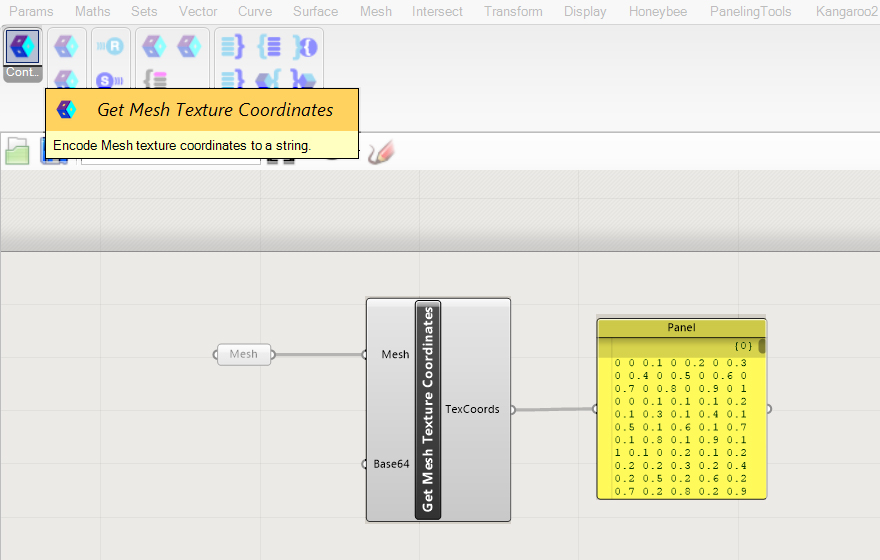Image resolution: width=880 pixels, height=560 pixels.
Task: Click the vertical Get Mesh Texture Coordinates name bar
Action: 428,410
